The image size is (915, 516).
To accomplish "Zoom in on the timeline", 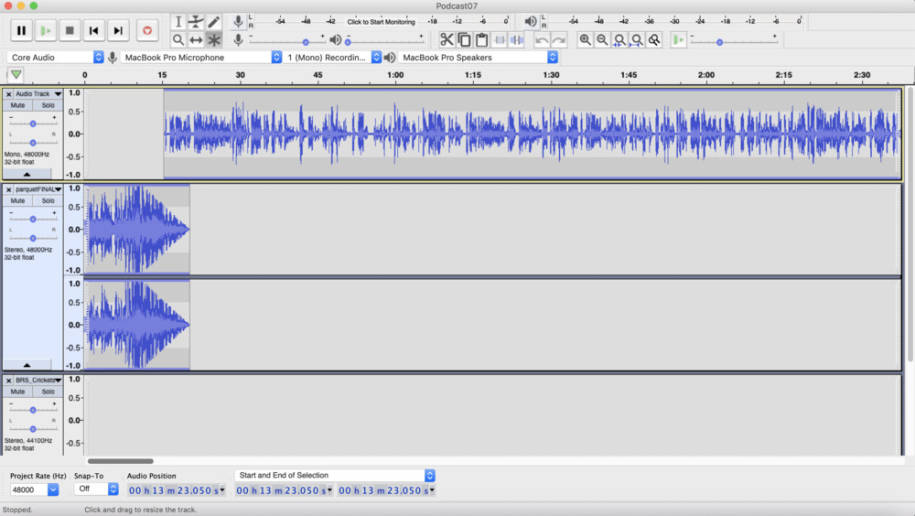I will click(x=585, y=40).
